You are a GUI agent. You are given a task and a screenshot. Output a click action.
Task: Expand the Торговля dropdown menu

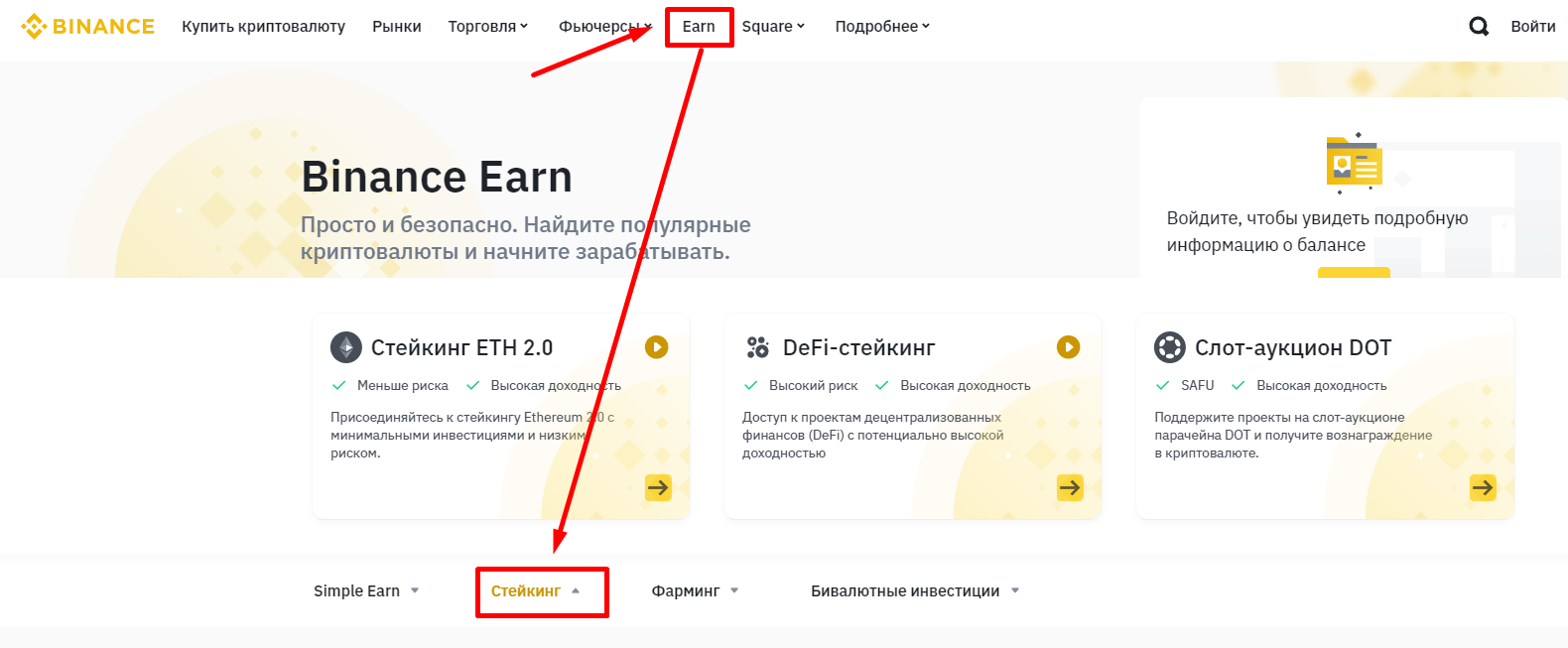tap(487, 27)
